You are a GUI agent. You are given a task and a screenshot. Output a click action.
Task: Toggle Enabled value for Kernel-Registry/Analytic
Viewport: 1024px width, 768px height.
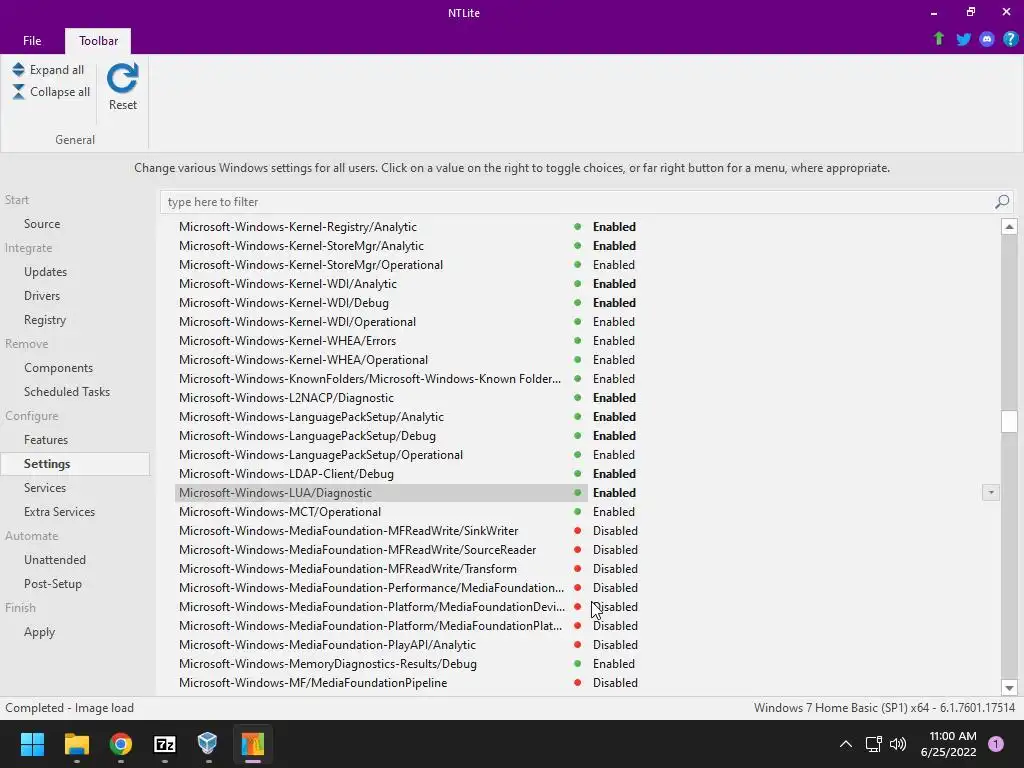(x=614, y=227)
